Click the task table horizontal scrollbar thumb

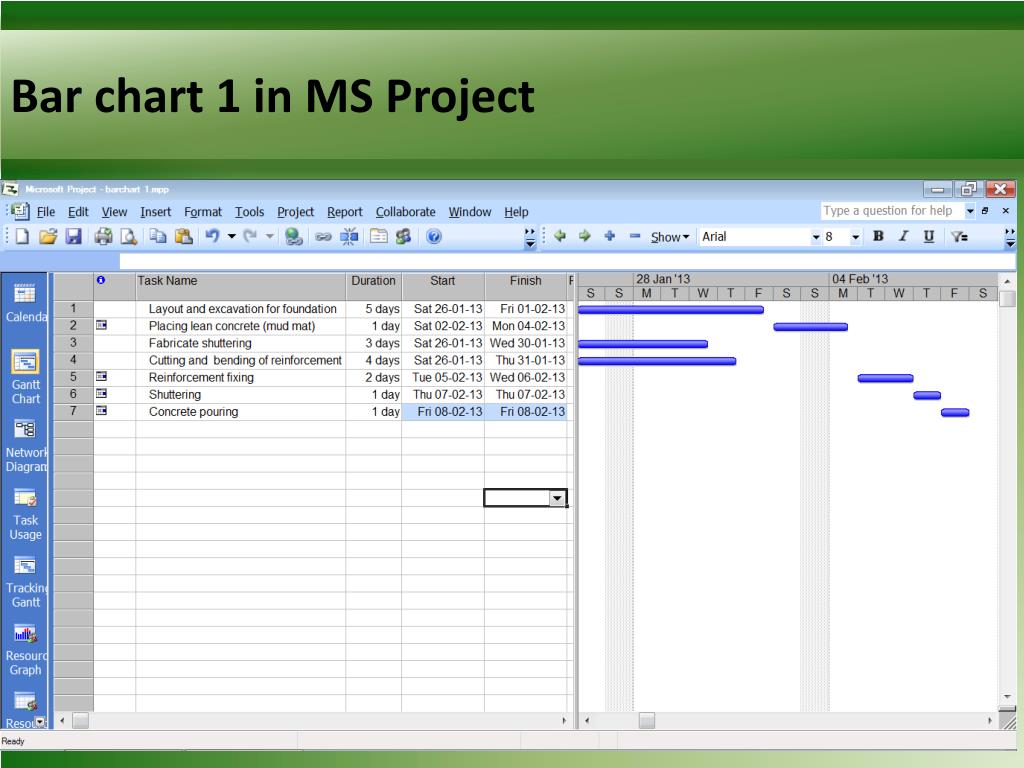click(80, 720)
